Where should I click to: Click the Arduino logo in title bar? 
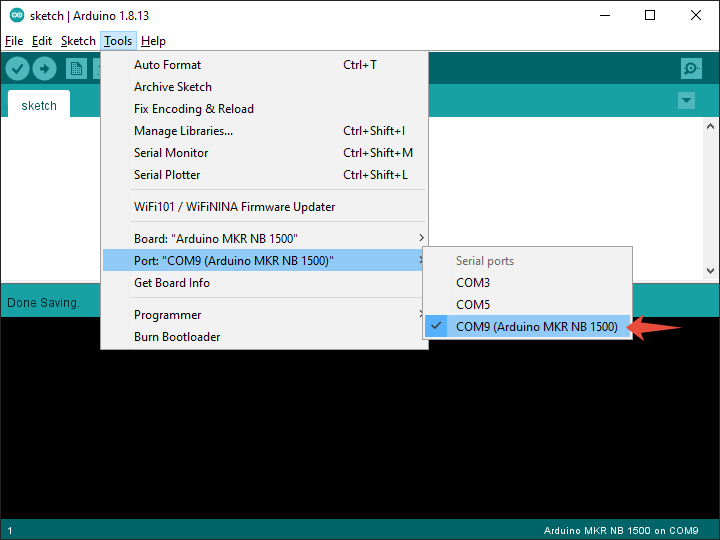16,15
